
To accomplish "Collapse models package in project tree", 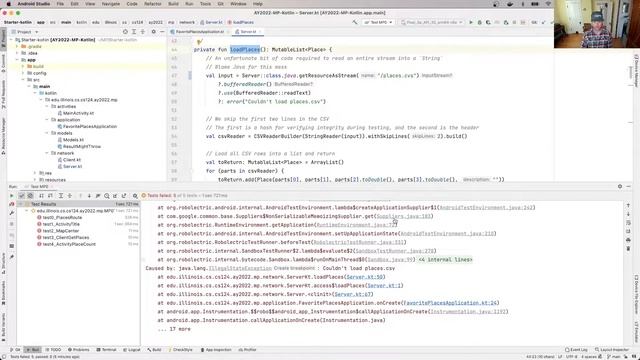I will [x=47, y=133].
